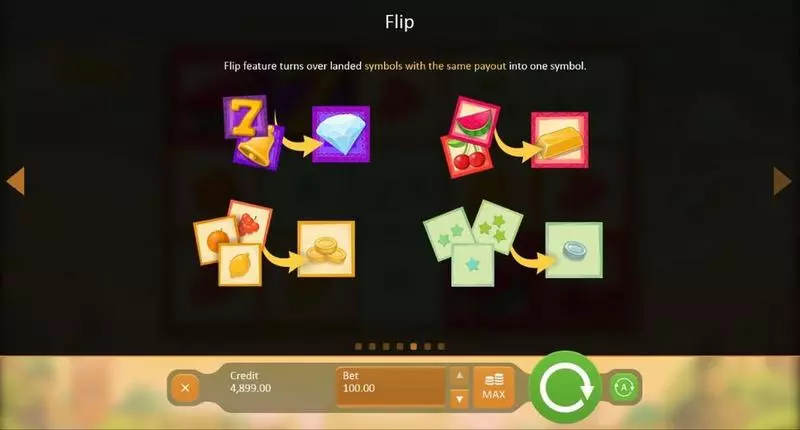Image resolution: width=800 pixels, height=430 pixels.
Task: Click the lucky seven symbol
Action: 245,116
